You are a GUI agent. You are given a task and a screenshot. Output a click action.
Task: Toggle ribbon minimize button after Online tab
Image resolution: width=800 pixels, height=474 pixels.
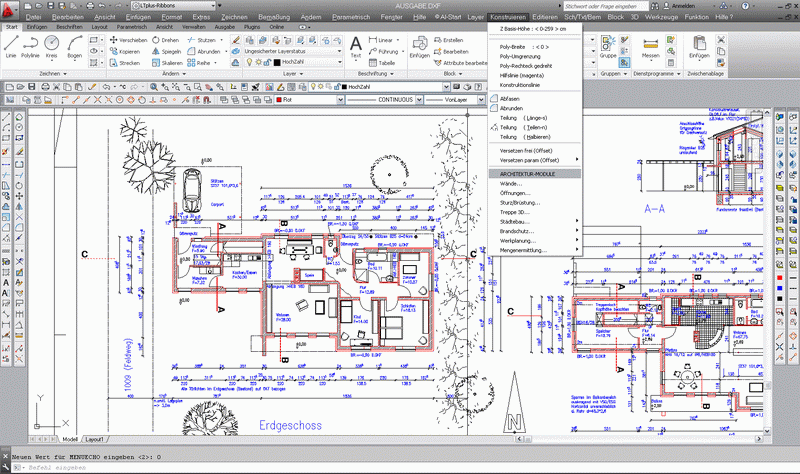303,27
